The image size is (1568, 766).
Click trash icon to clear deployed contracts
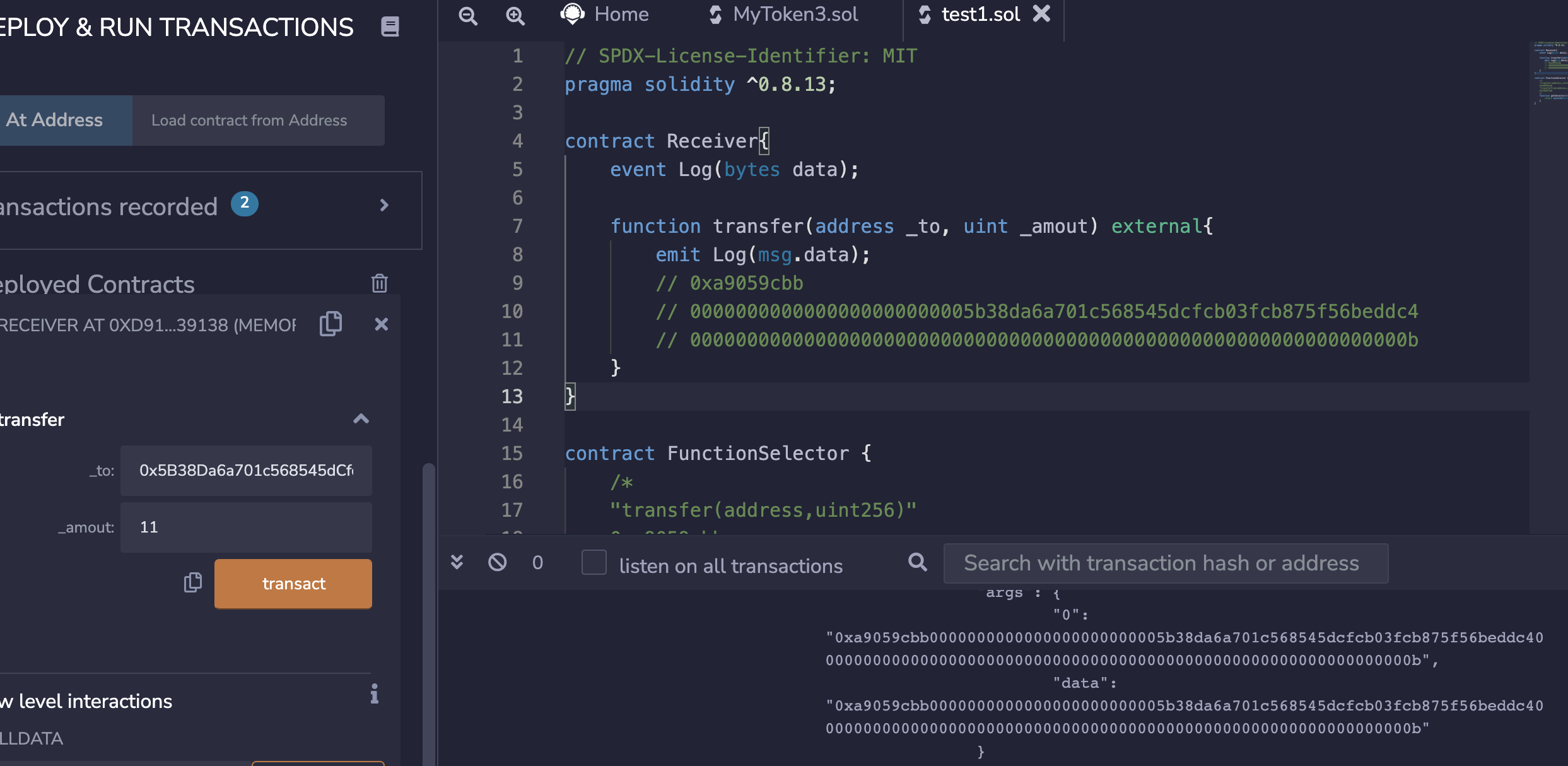click(x=379, y=283)
